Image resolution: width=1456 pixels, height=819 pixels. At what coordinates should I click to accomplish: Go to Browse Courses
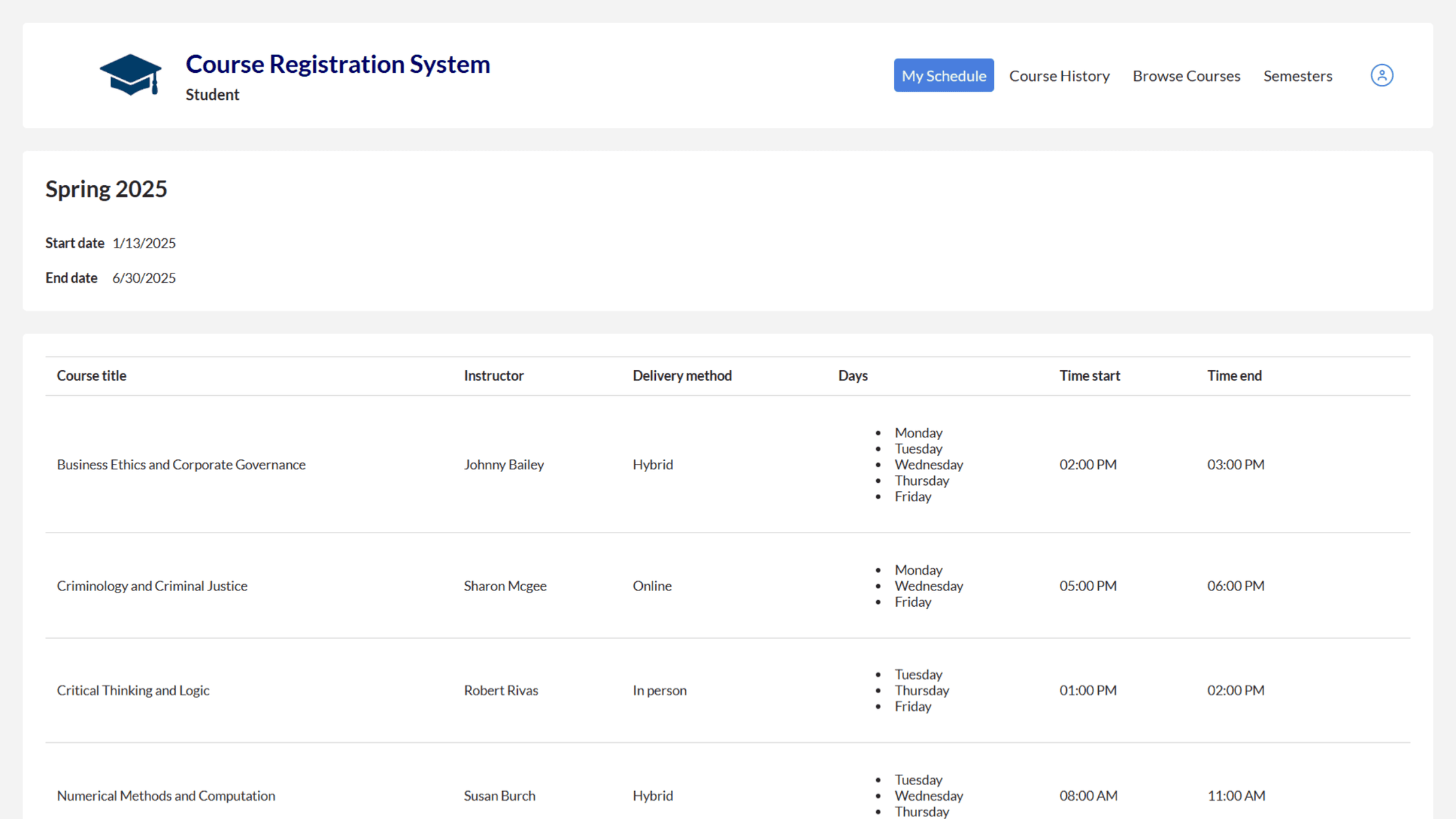pos(1186,76)
